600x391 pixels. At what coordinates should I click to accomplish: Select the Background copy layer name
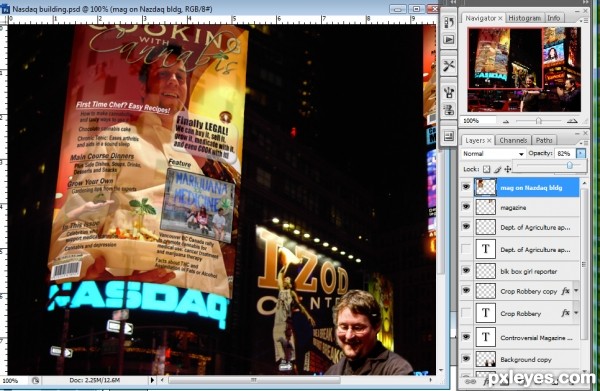tap(526, 360)
